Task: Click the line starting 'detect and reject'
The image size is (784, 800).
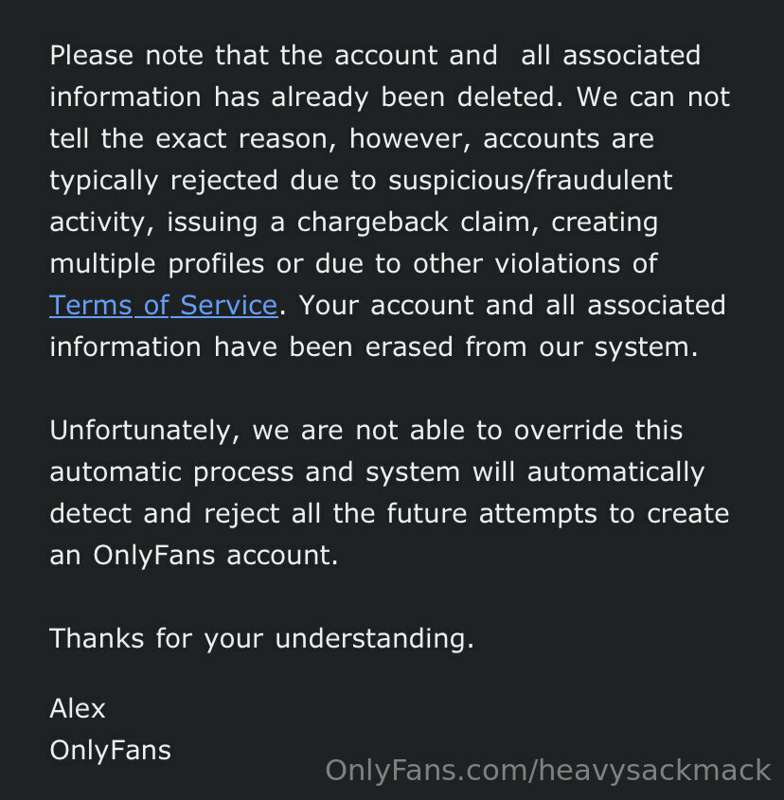Action: (x=389, y=513)
